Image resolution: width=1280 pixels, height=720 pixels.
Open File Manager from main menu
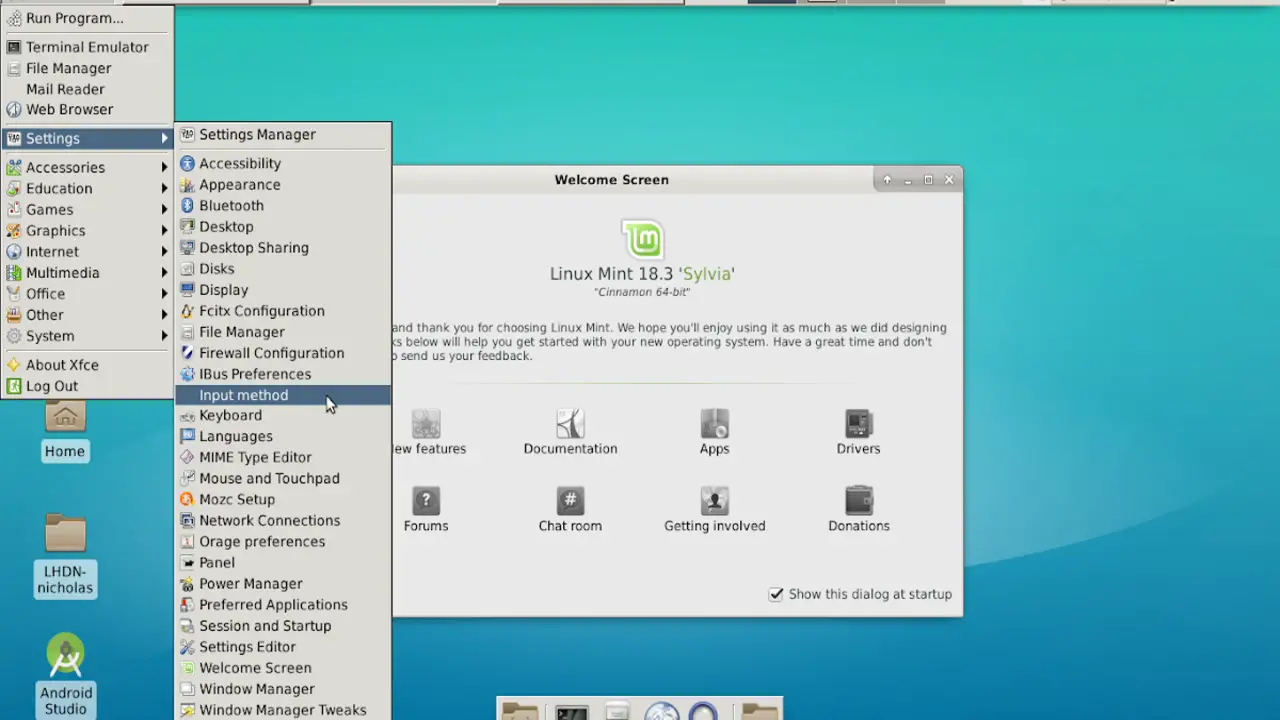tap(87, 68)
